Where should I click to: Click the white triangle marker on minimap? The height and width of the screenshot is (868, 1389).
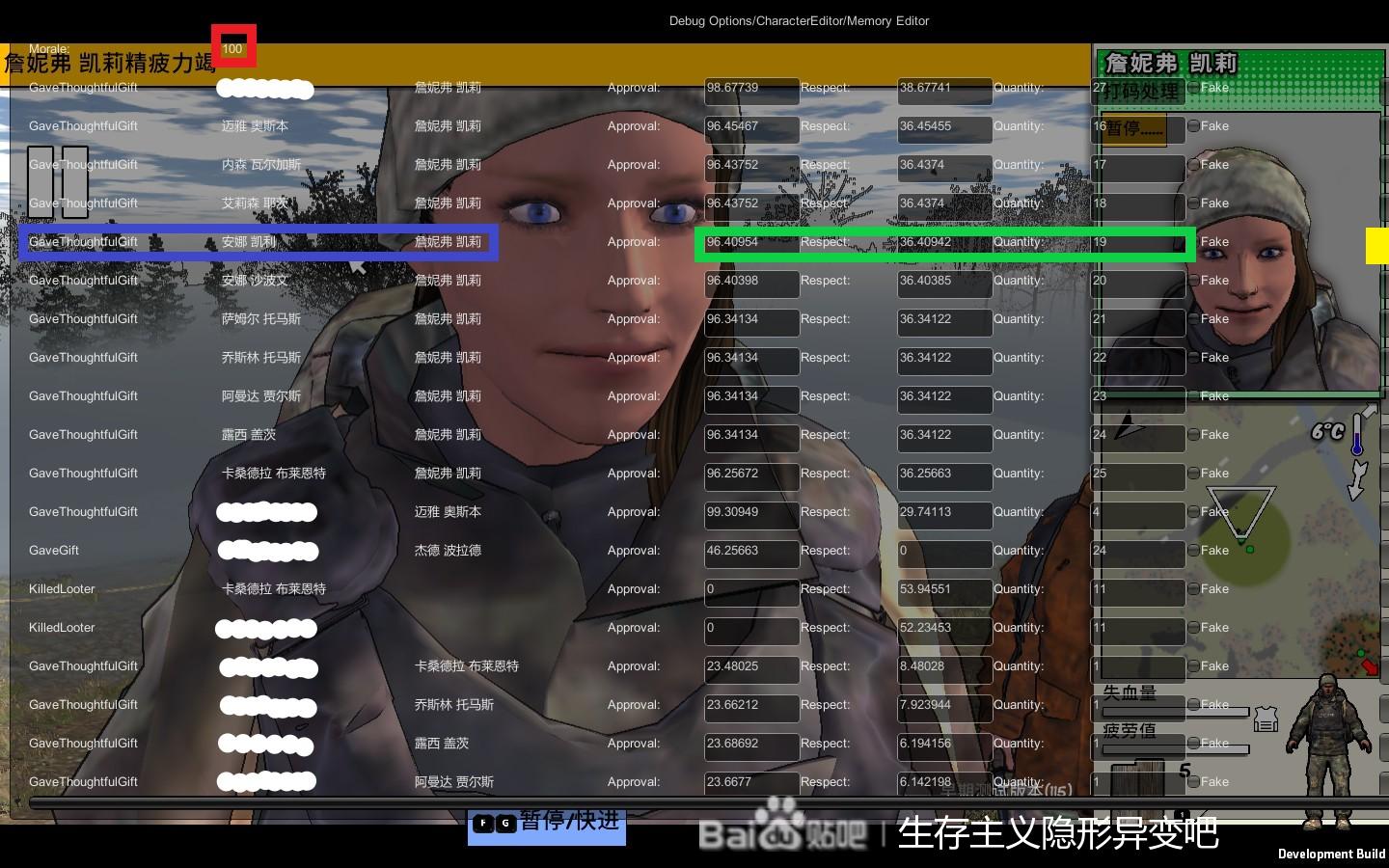pyautogui.click(x=1240, y=513)
